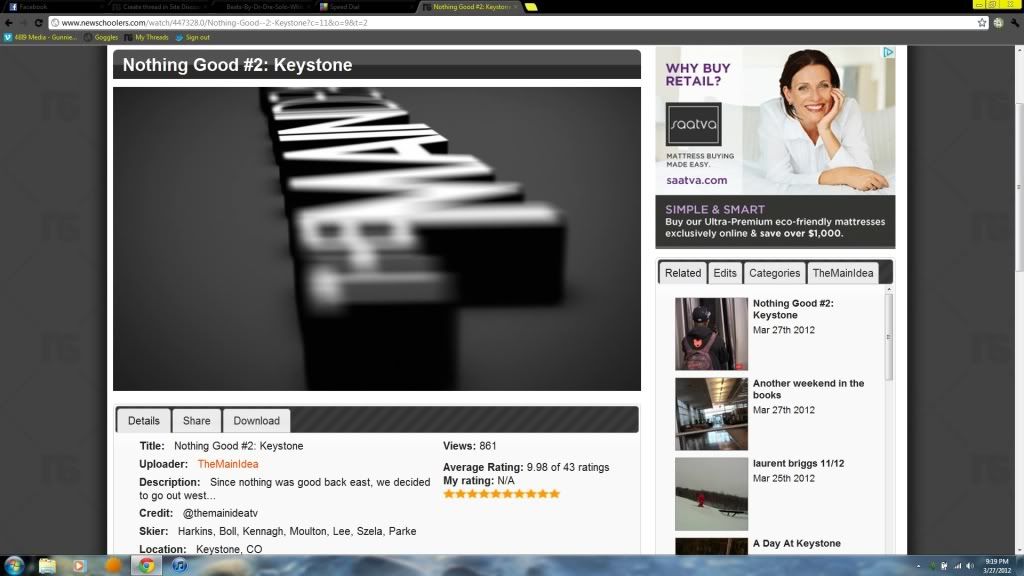This screenshot has width=1024, height=576.
Task: Reload the page with the refresh icon
Action: point(37,22)
